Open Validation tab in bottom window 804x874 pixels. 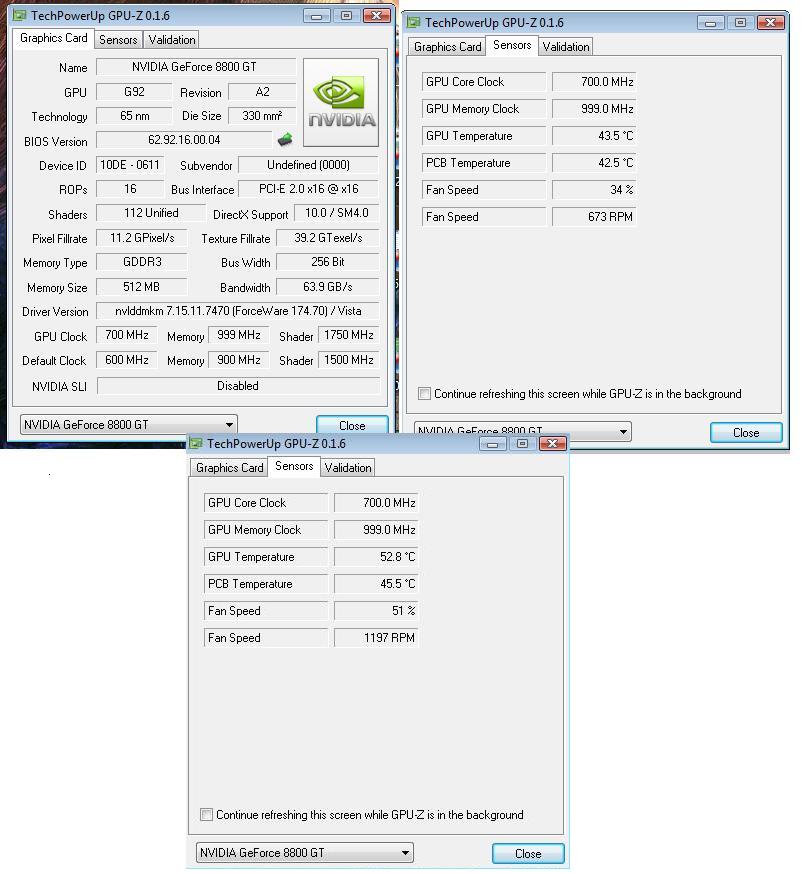coord(348,468)
